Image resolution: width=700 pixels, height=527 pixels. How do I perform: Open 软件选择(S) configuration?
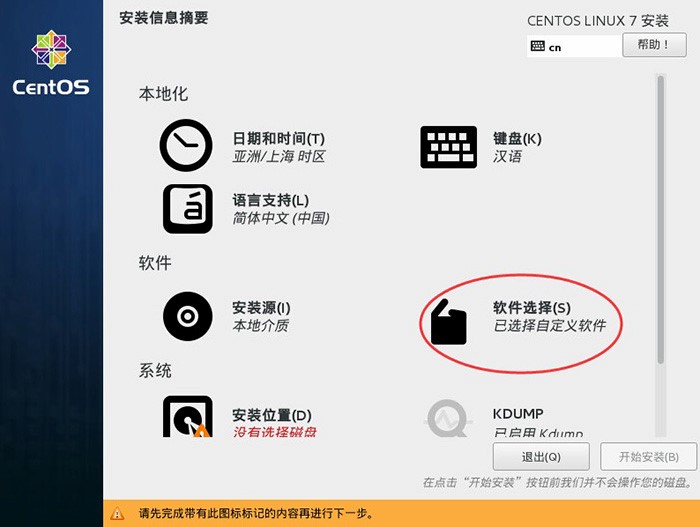(x=532, y=308)
